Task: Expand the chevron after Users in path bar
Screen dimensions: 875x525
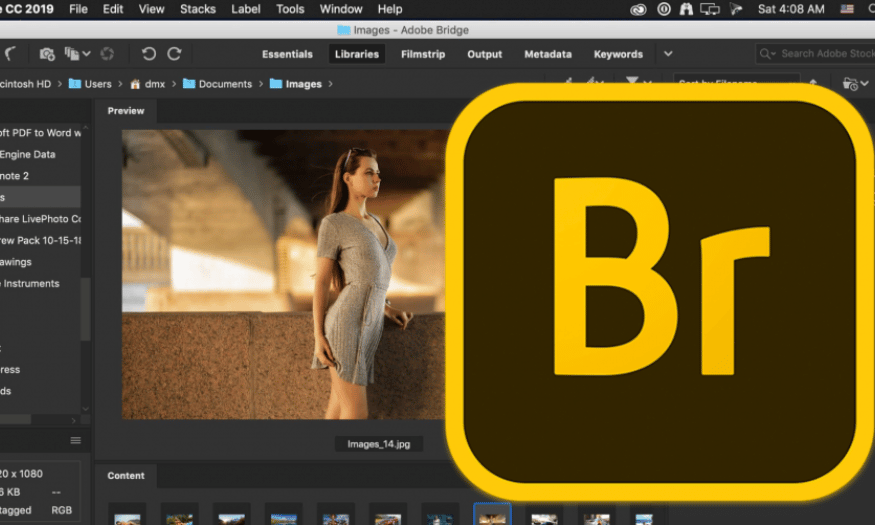Action: coord(120,84)
